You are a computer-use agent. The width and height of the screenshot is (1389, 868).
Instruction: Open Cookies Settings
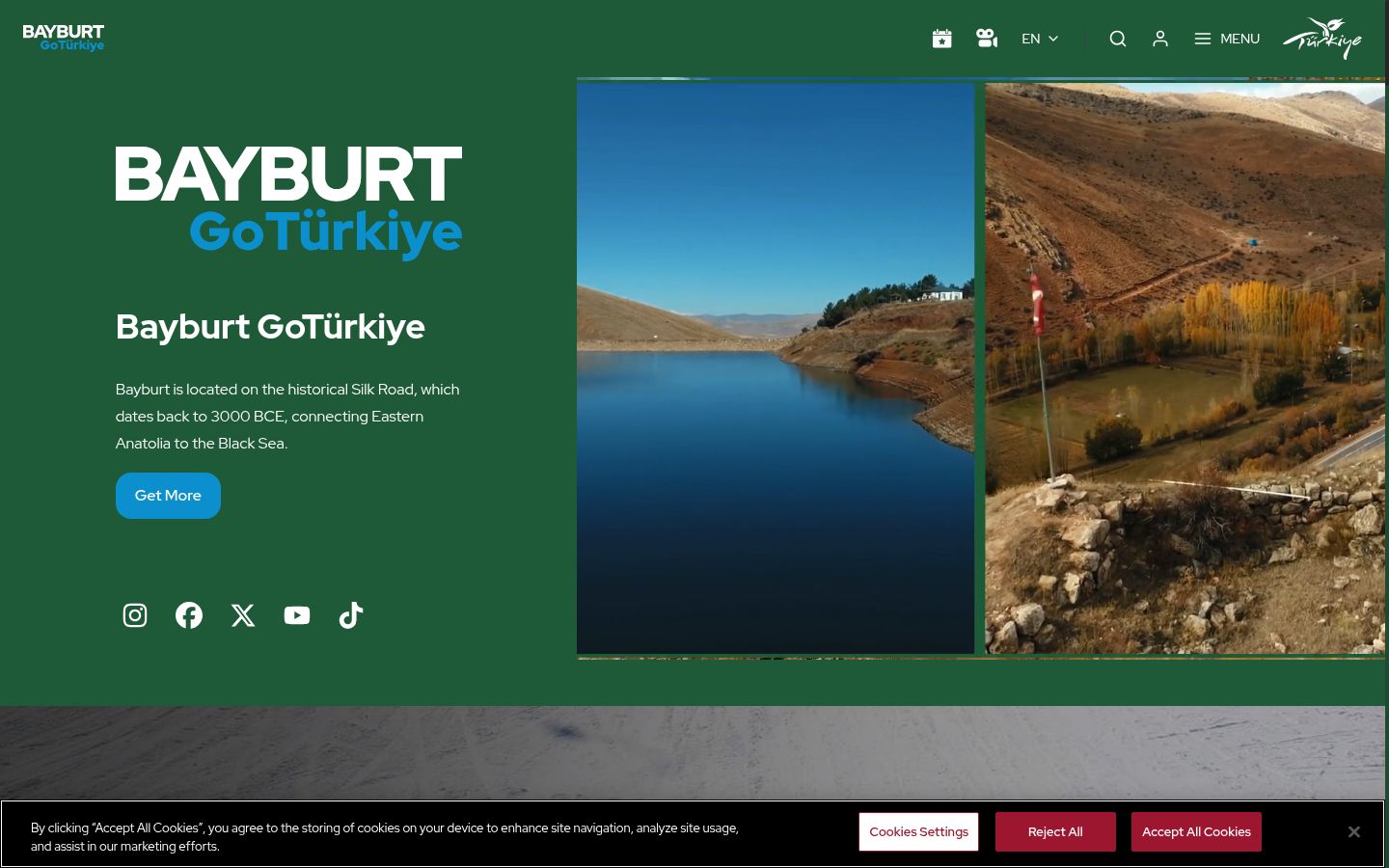point(918,831)
